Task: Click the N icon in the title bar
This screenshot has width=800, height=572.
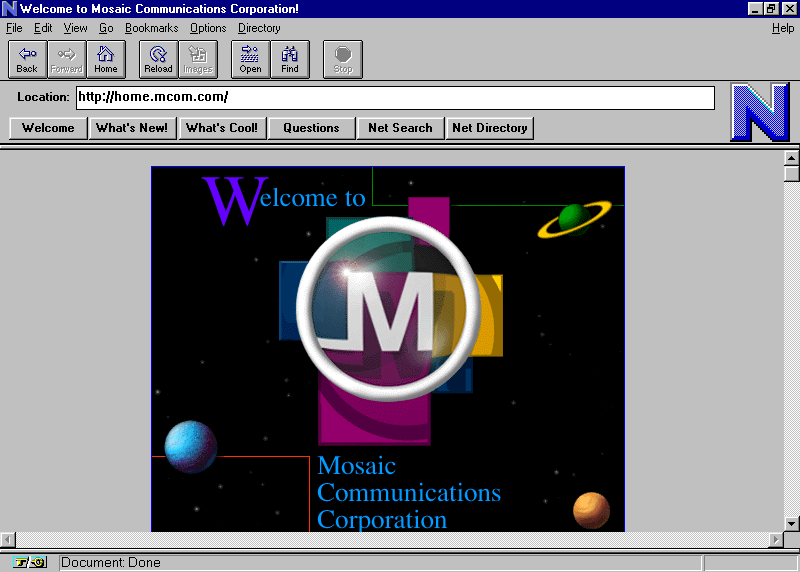Action: click(9, 9)
